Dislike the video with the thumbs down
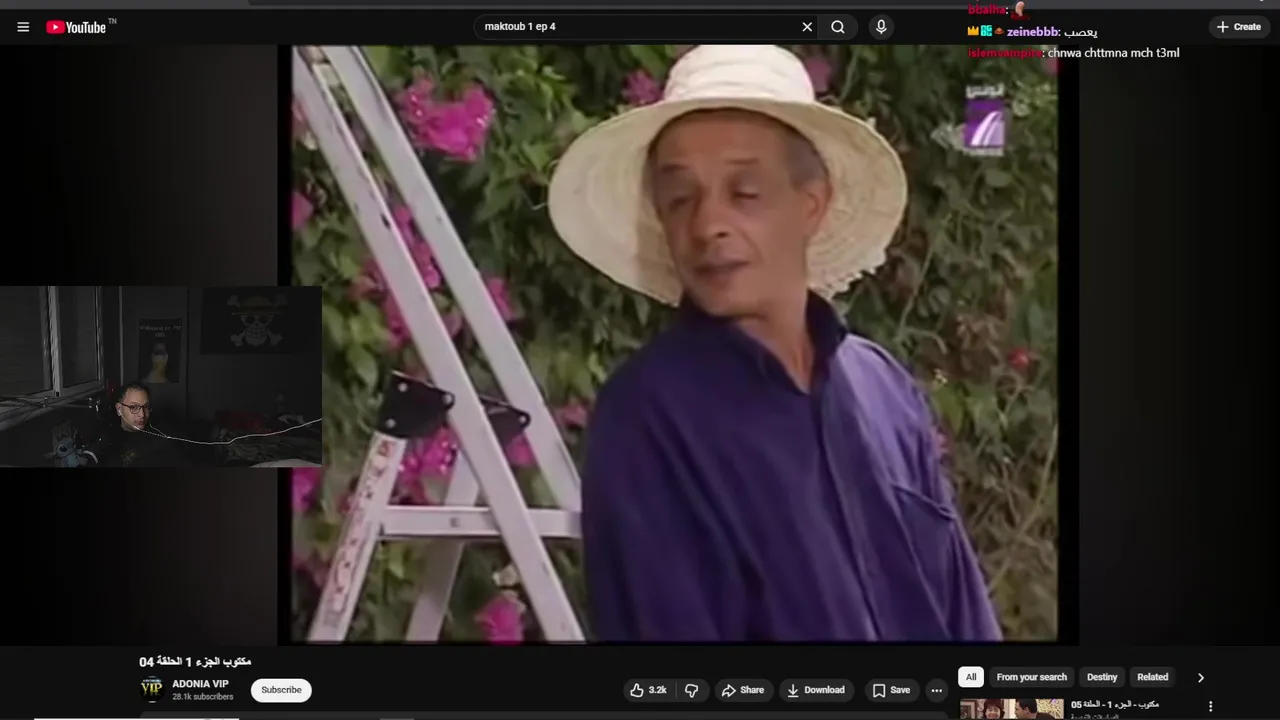This screenshot has height=720, width=1280. coord(691,690)
